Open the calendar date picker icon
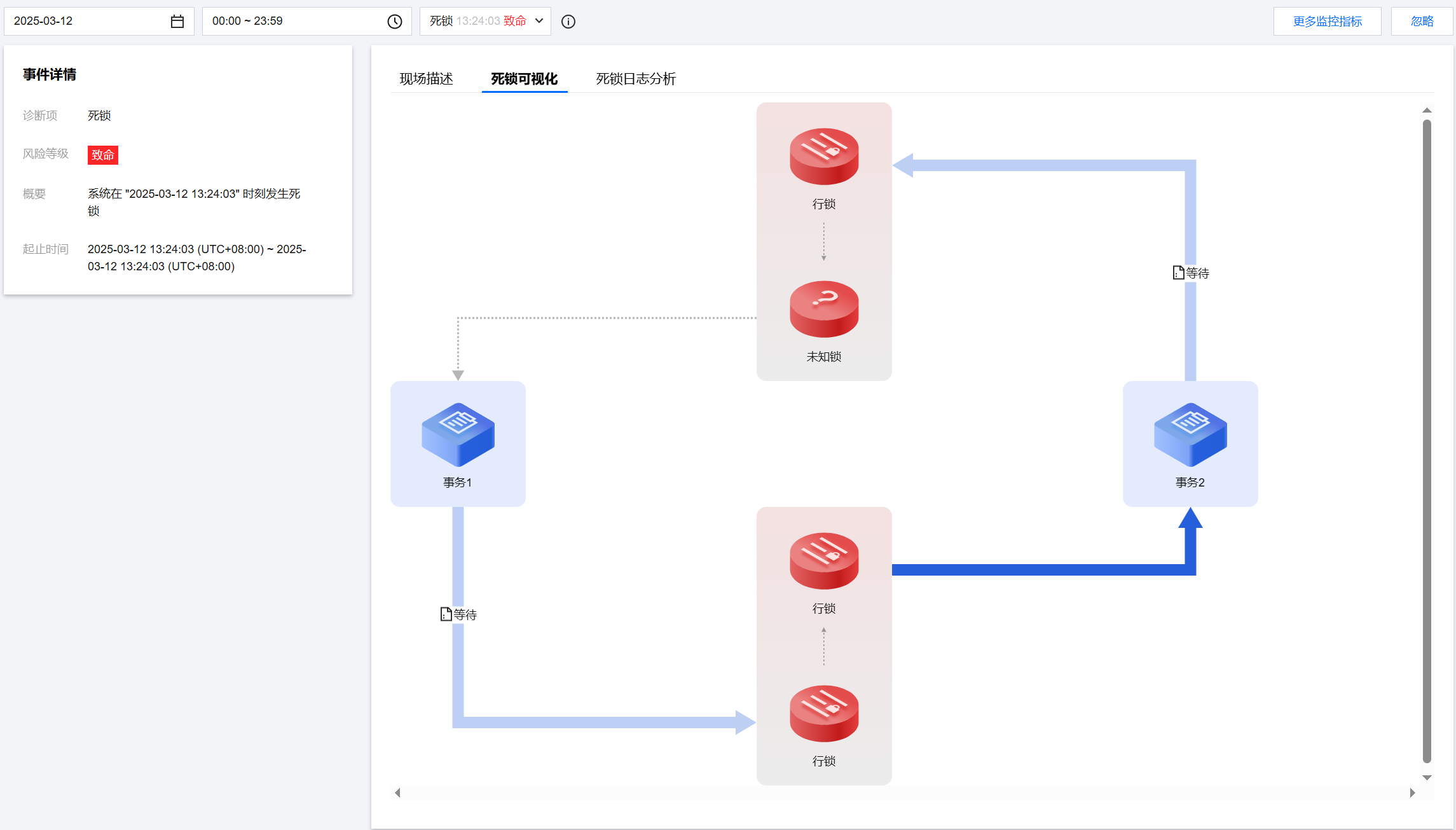Viewport: 1456px width, 830px height. coord(177,22)
